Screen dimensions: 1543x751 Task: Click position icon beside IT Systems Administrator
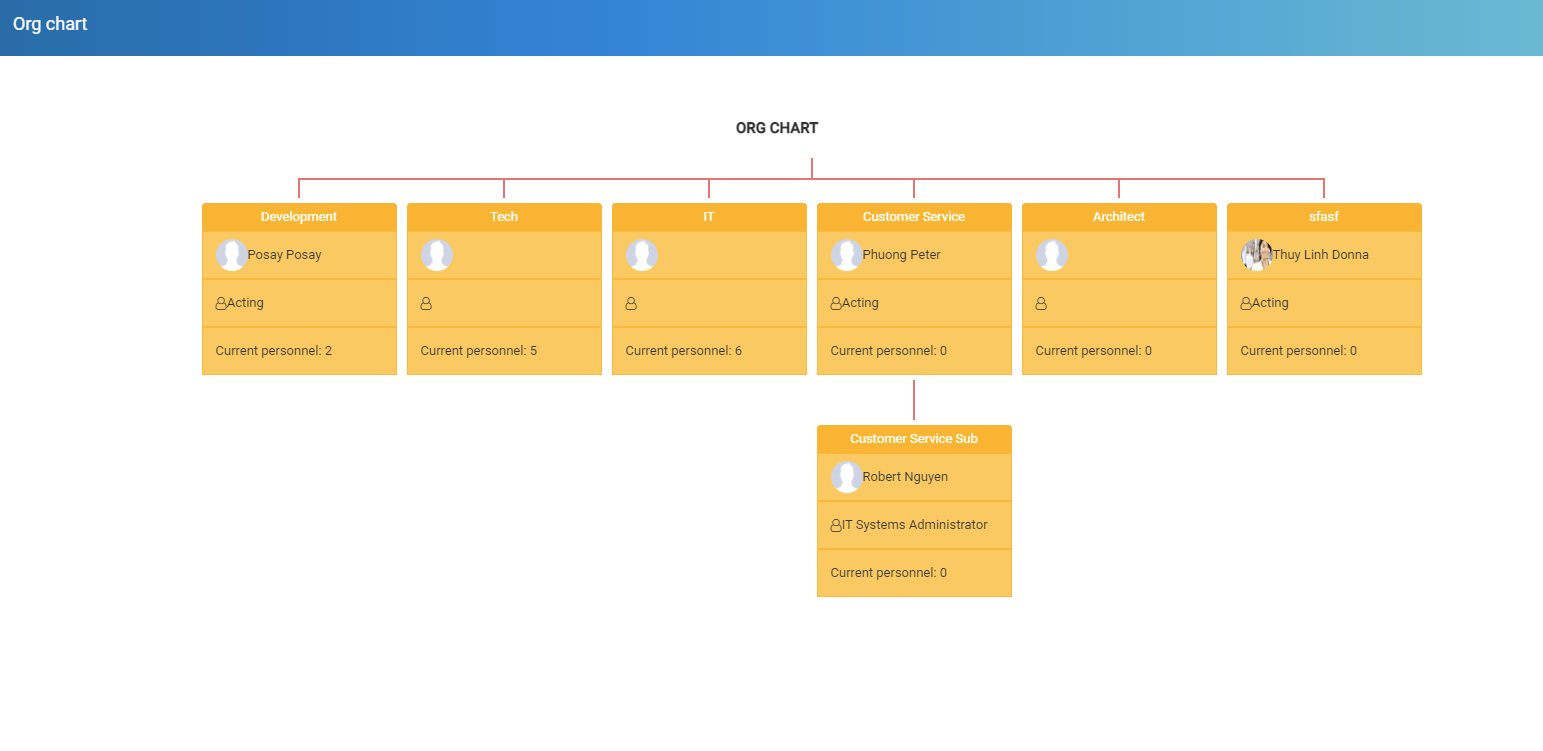pos(836,525)
